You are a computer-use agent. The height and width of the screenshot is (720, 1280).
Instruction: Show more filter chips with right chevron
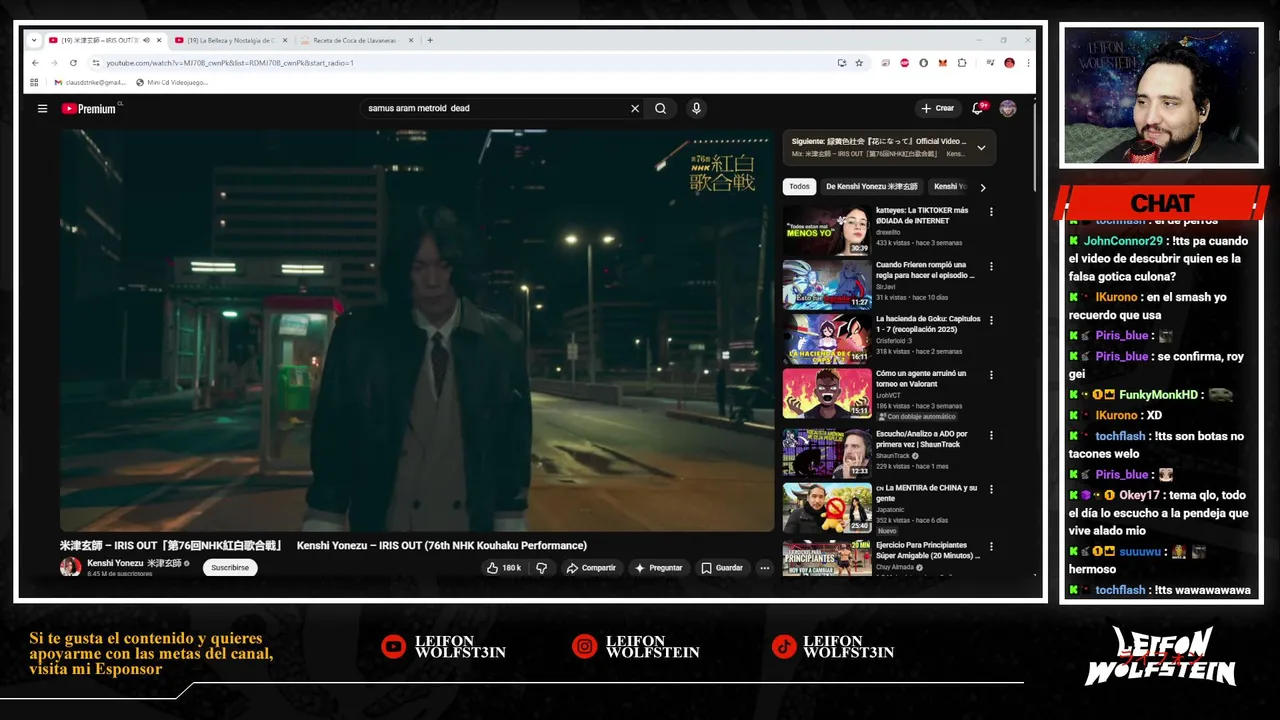[x=983, y=187]
